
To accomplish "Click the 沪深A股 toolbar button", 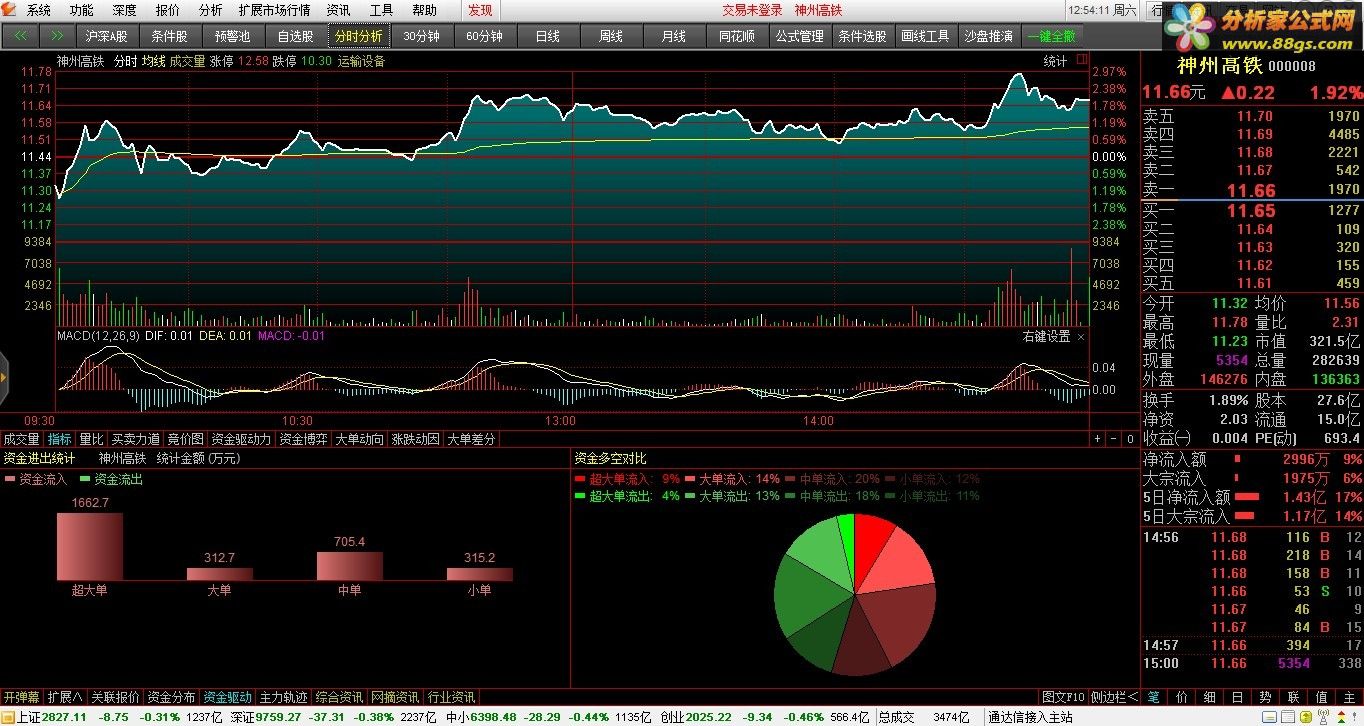I will 107,36.
